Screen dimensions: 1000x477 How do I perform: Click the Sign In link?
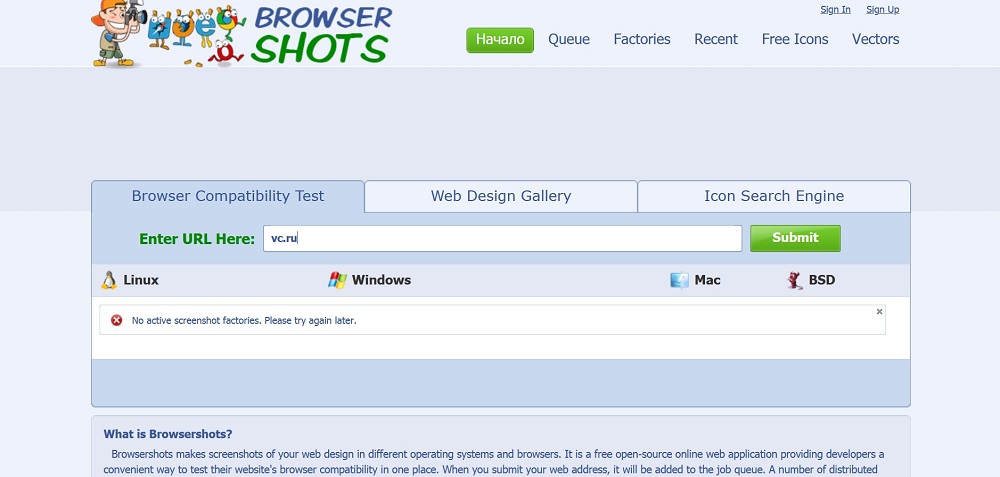click(x=835, y=10)
